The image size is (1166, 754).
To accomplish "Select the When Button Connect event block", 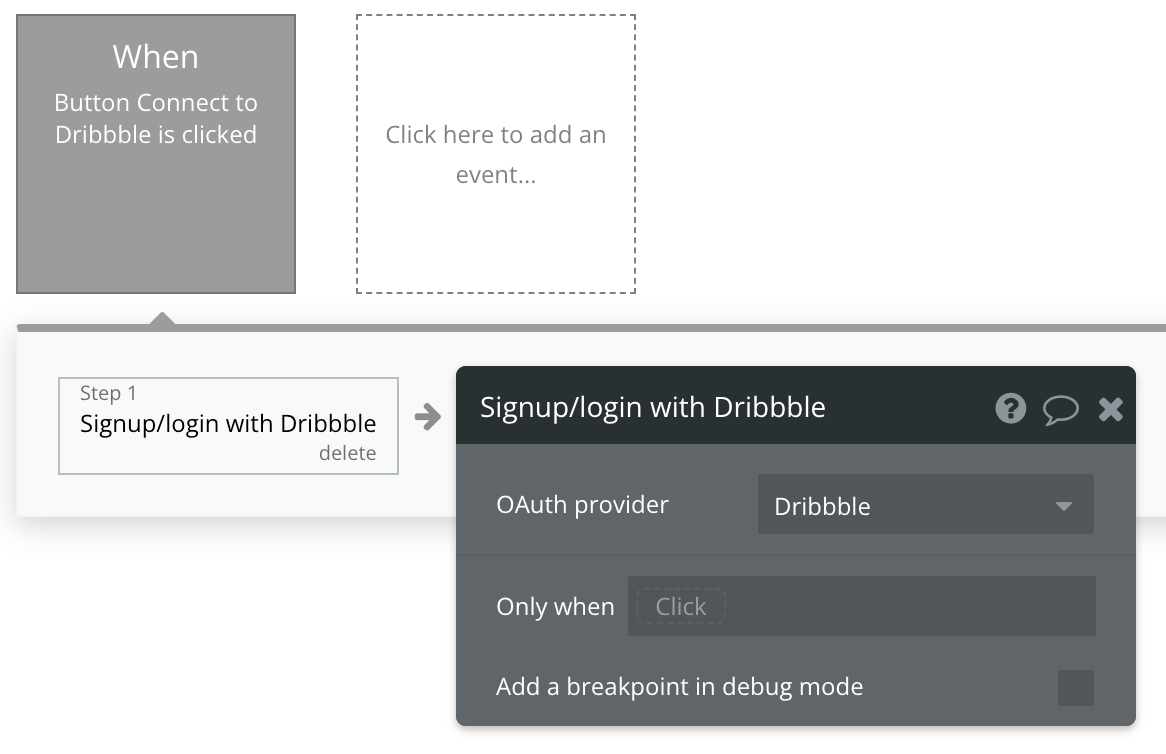I will click(156, 154).
